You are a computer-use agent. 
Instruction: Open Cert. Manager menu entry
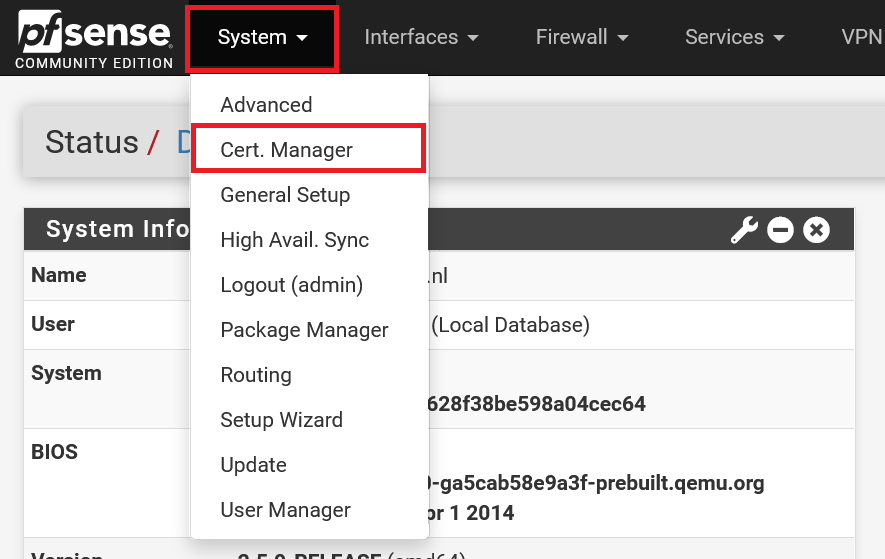tap(287, 150)
